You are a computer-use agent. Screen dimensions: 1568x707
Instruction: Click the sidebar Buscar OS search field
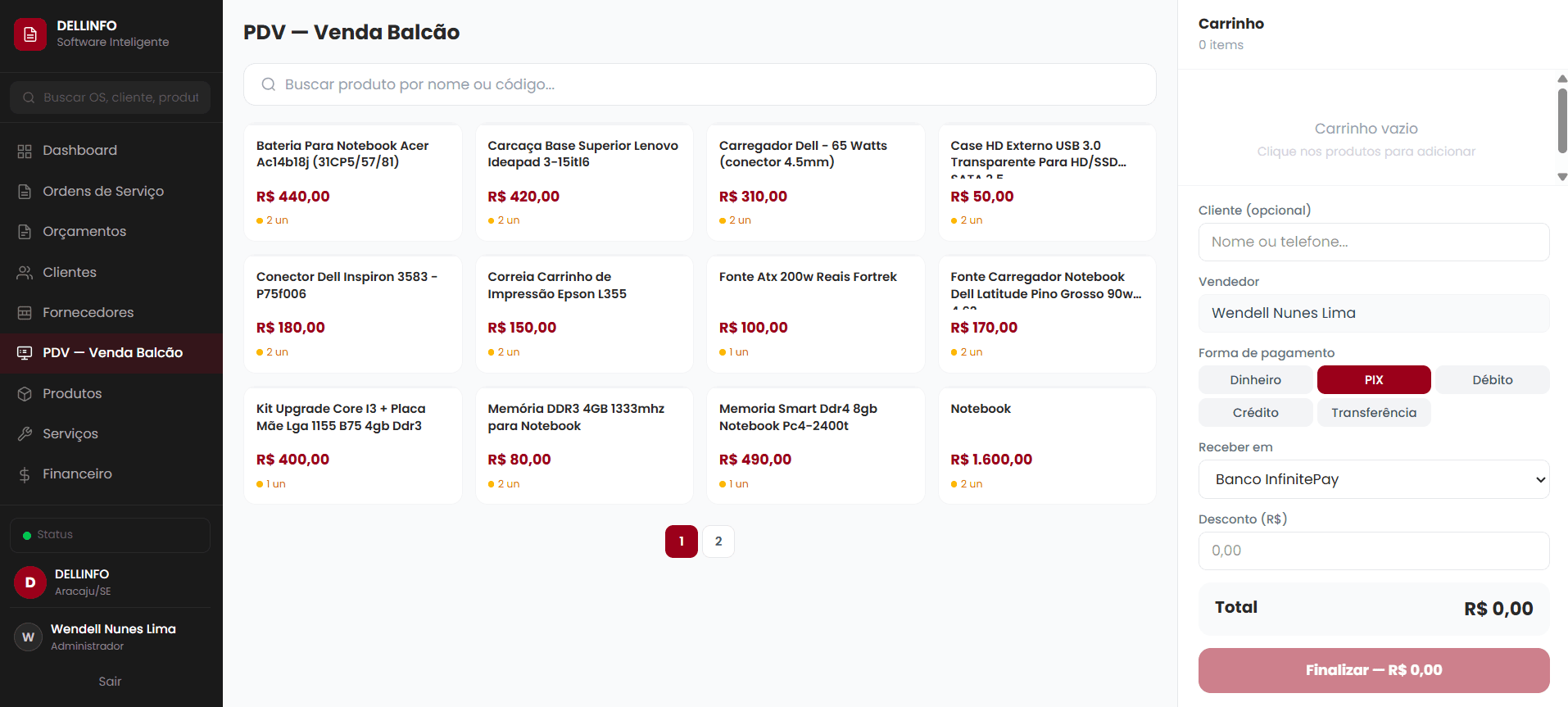[110, 97]
